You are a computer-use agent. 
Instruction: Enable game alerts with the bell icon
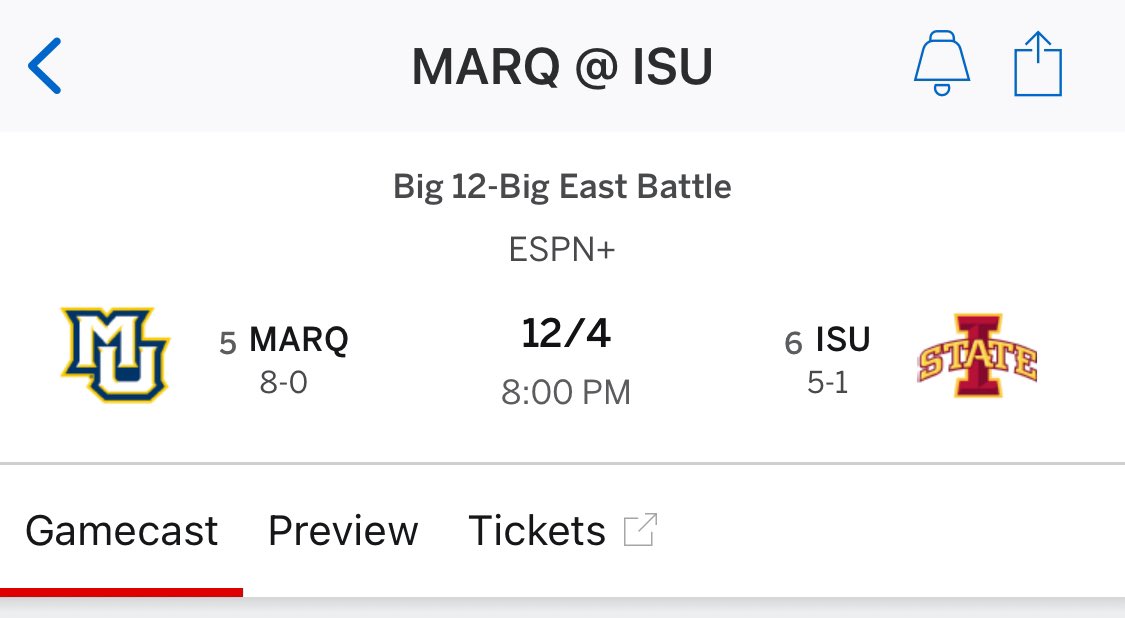[941, 63]
